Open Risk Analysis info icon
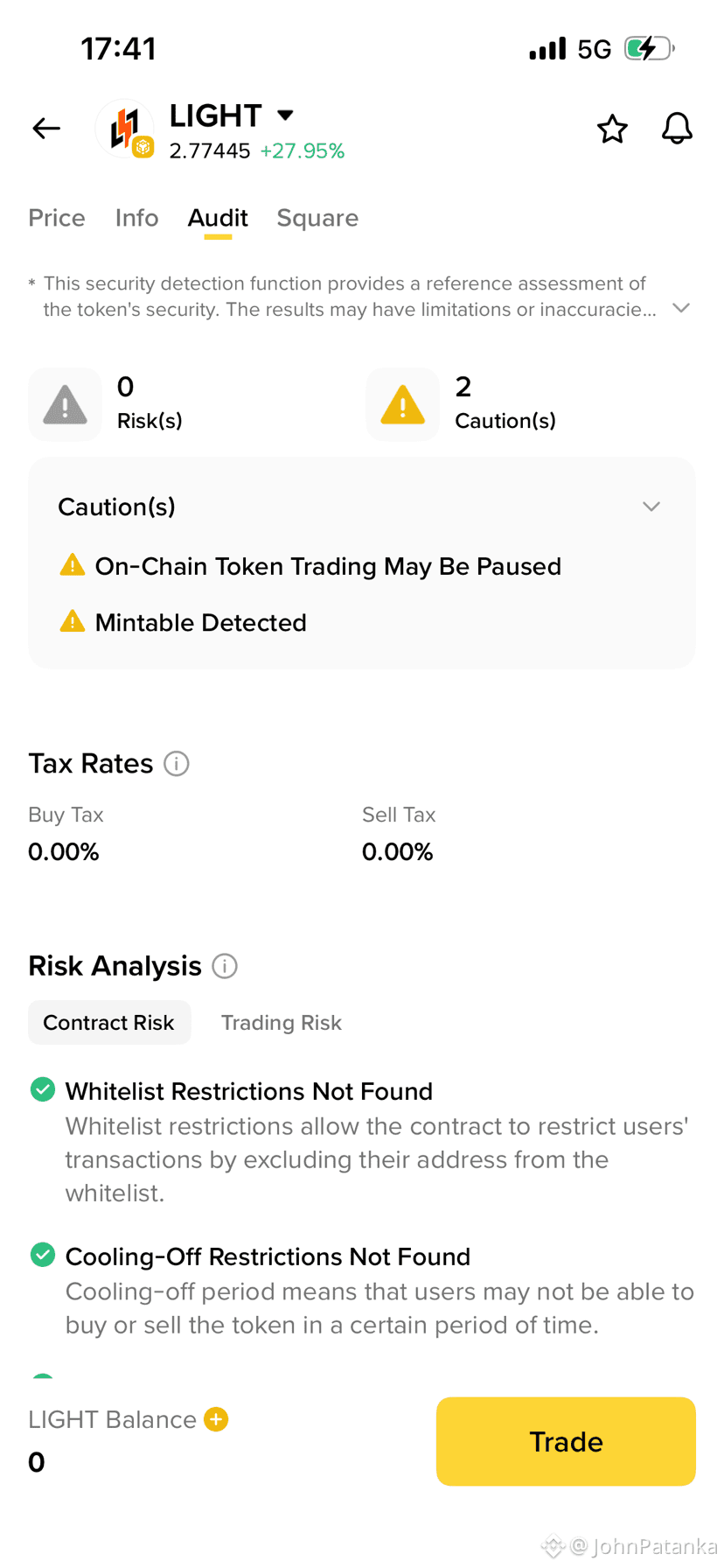Viewport: 724px width, 1568px height. [x=225, y=966]
